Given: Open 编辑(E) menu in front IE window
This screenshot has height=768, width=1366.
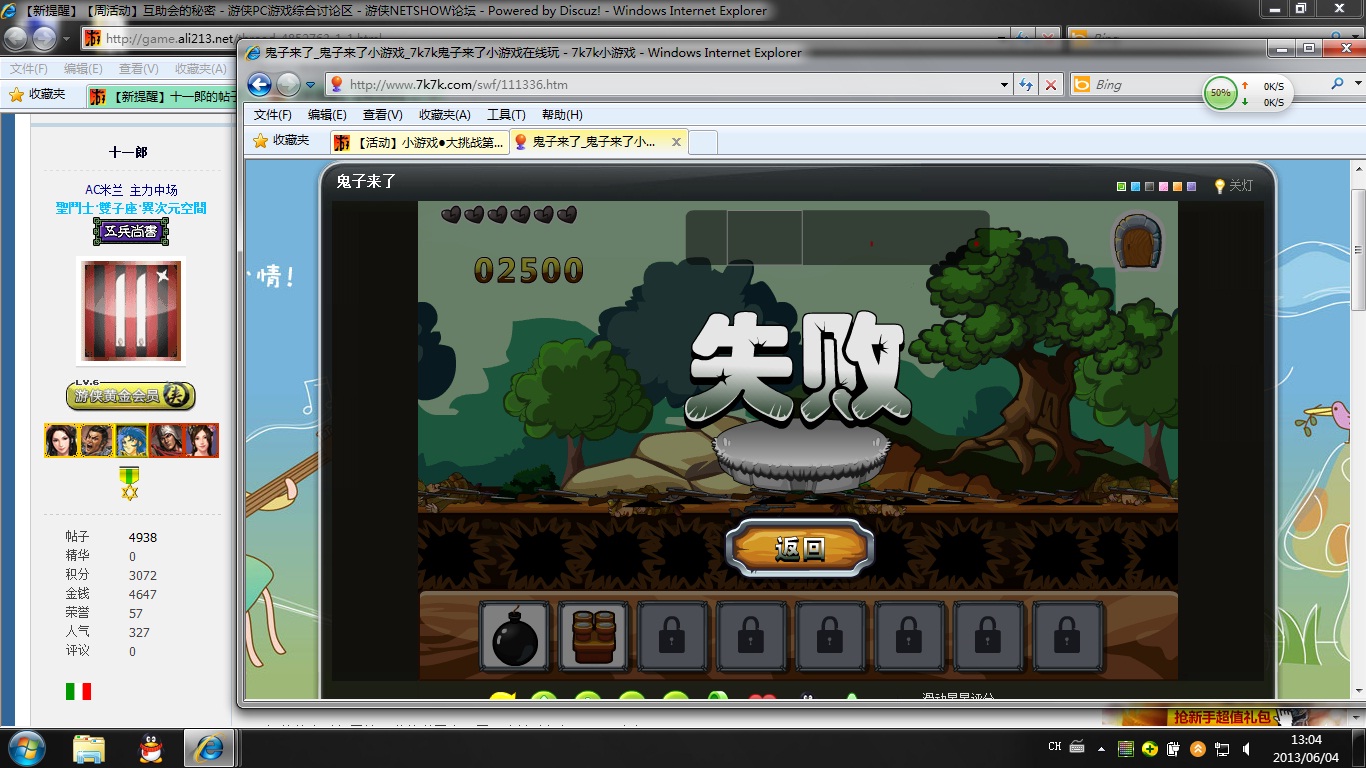Looking at the screenshot, I should coord(327,115).
